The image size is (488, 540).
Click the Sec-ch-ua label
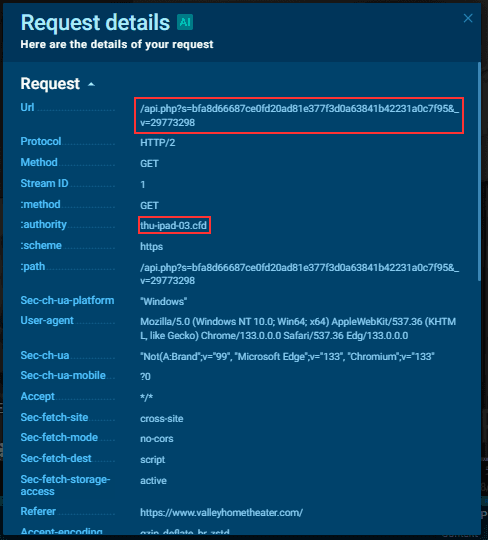[x=45, y=355]
